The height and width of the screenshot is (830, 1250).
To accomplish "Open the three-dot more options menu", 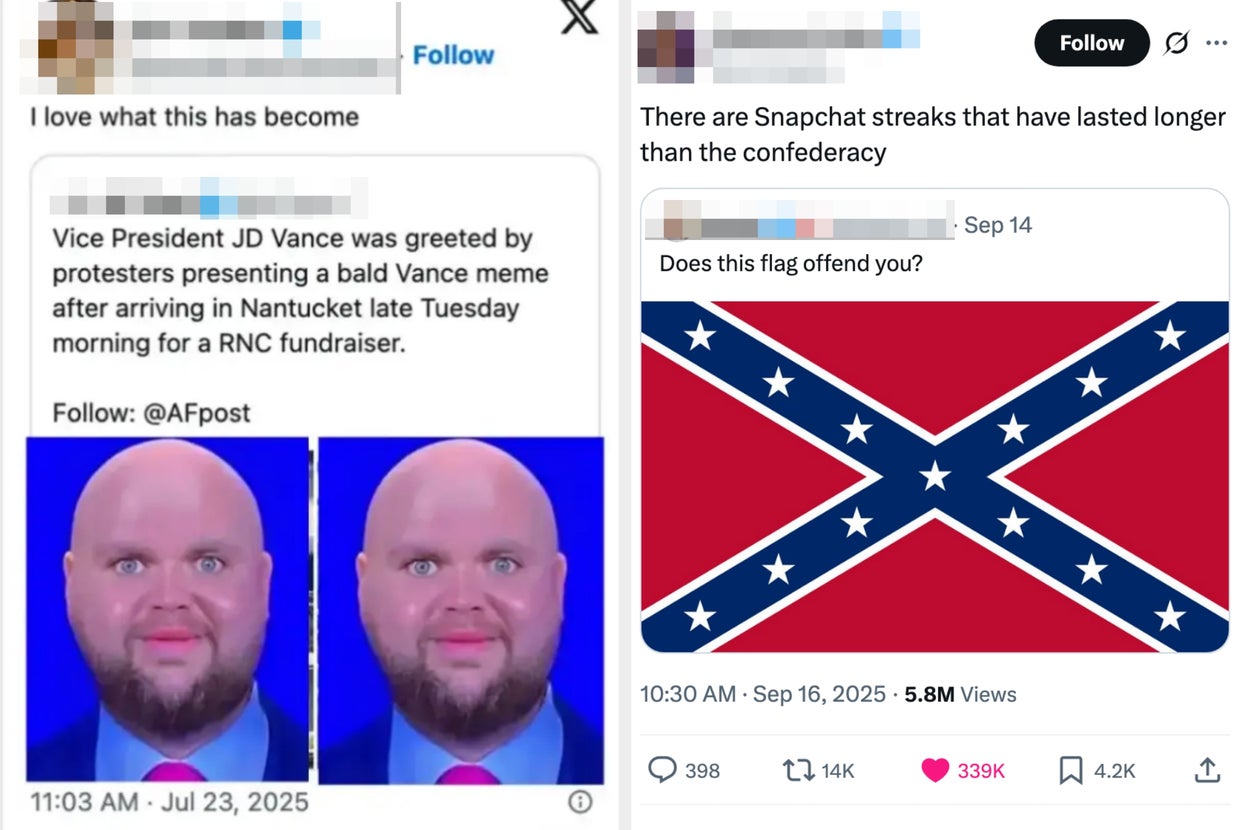I will click(1216, 43).
